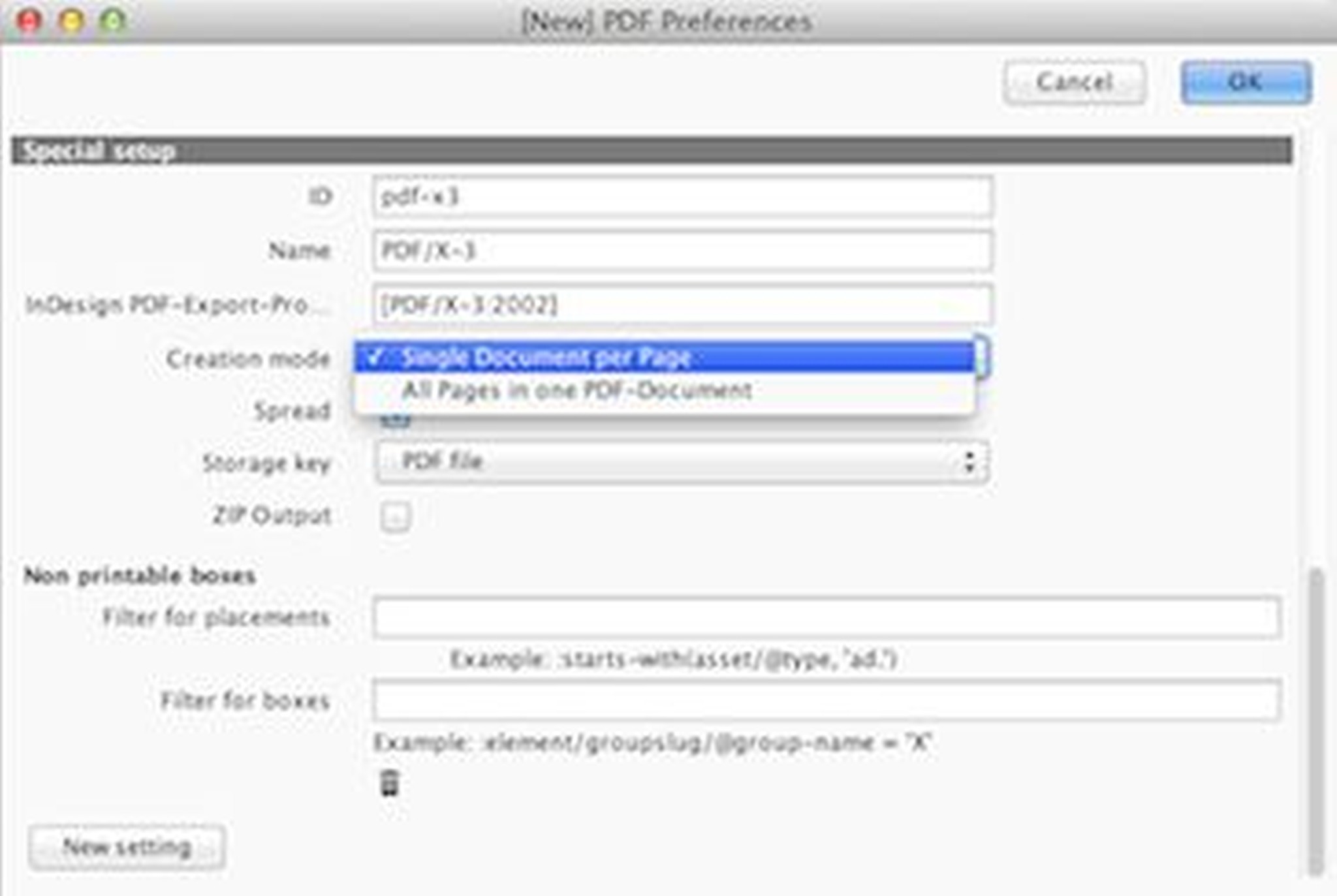Focus the Filter for boxes field

coord(826,700)
